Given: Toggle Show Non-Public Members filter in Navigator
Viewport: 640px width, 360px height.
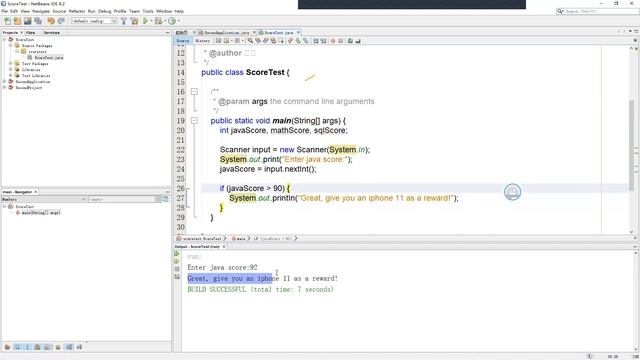Looking at the screenshot, I should pyautogui.click(x=38, y=347).
